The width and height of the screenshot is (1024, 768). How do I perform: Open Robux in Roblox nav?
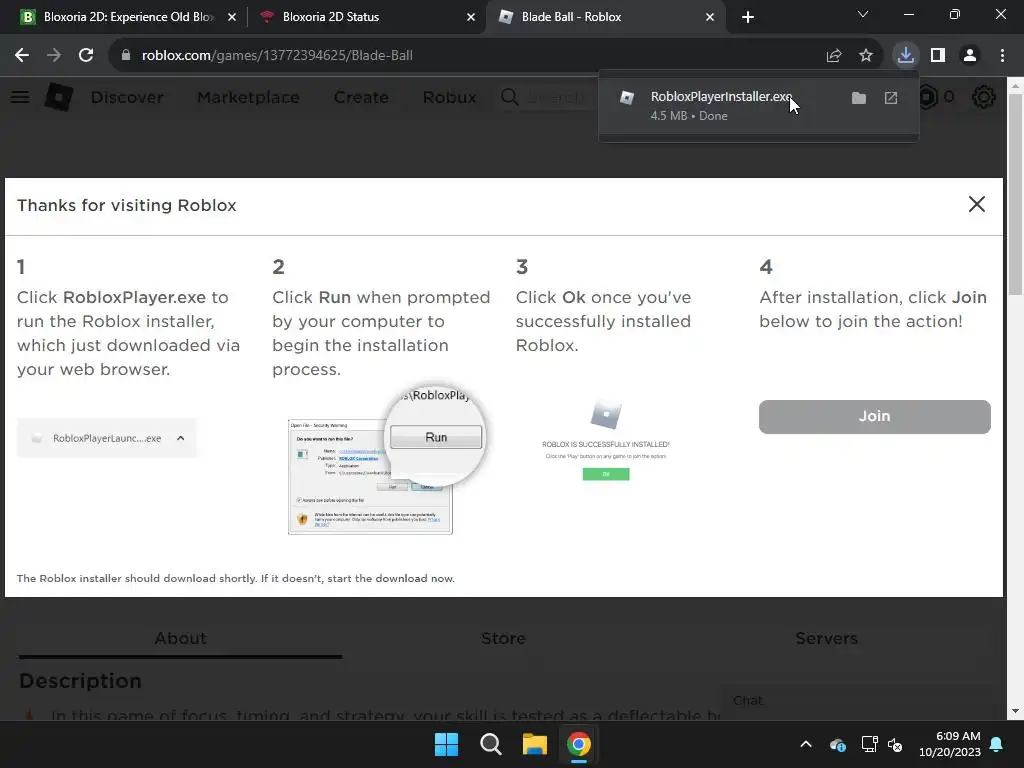click(449, 97)
